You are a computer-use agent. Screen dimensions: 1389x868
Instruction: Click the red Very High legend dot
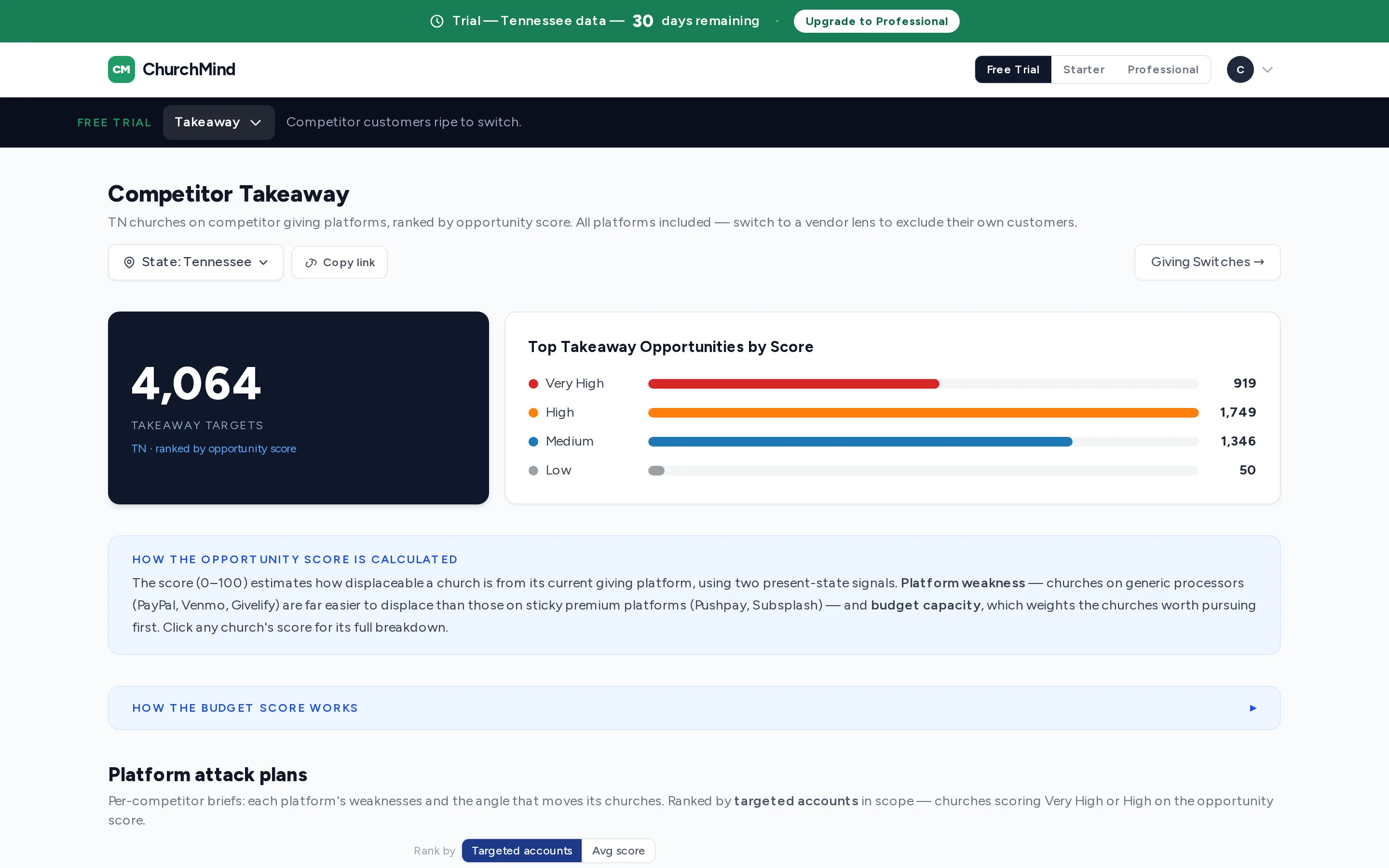click(533, 383)
